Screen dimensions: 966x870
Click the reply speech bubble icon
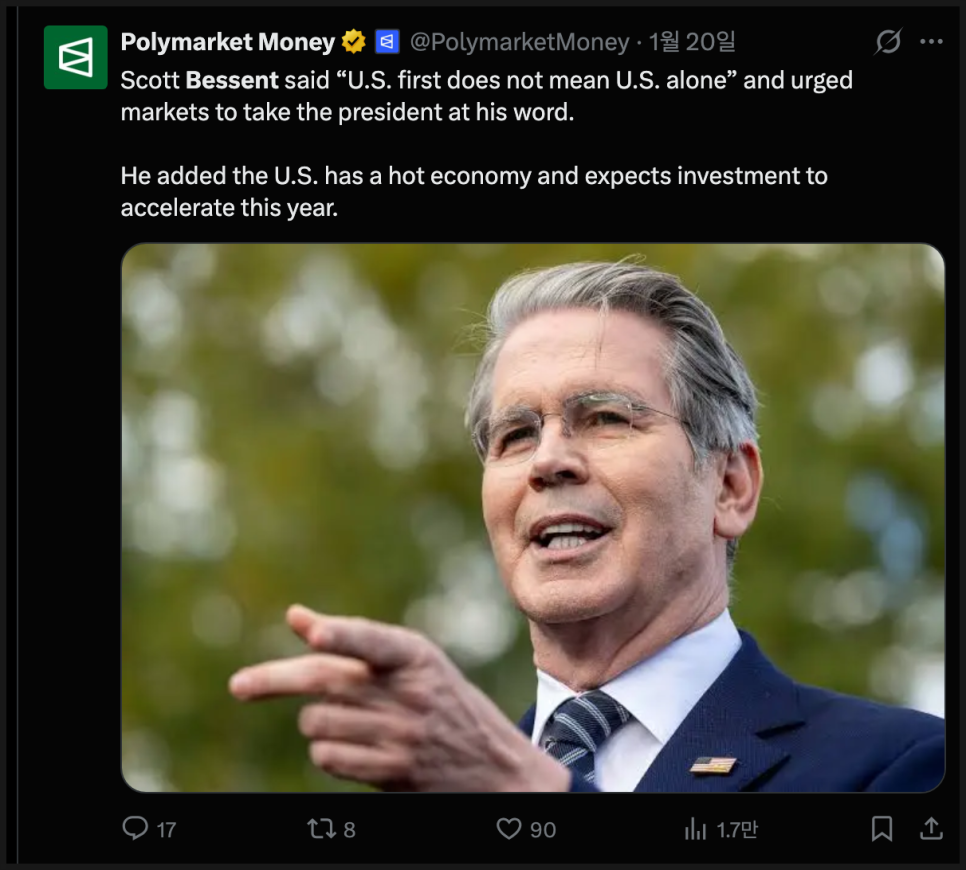pyautogui.click(x=134, y=828)
